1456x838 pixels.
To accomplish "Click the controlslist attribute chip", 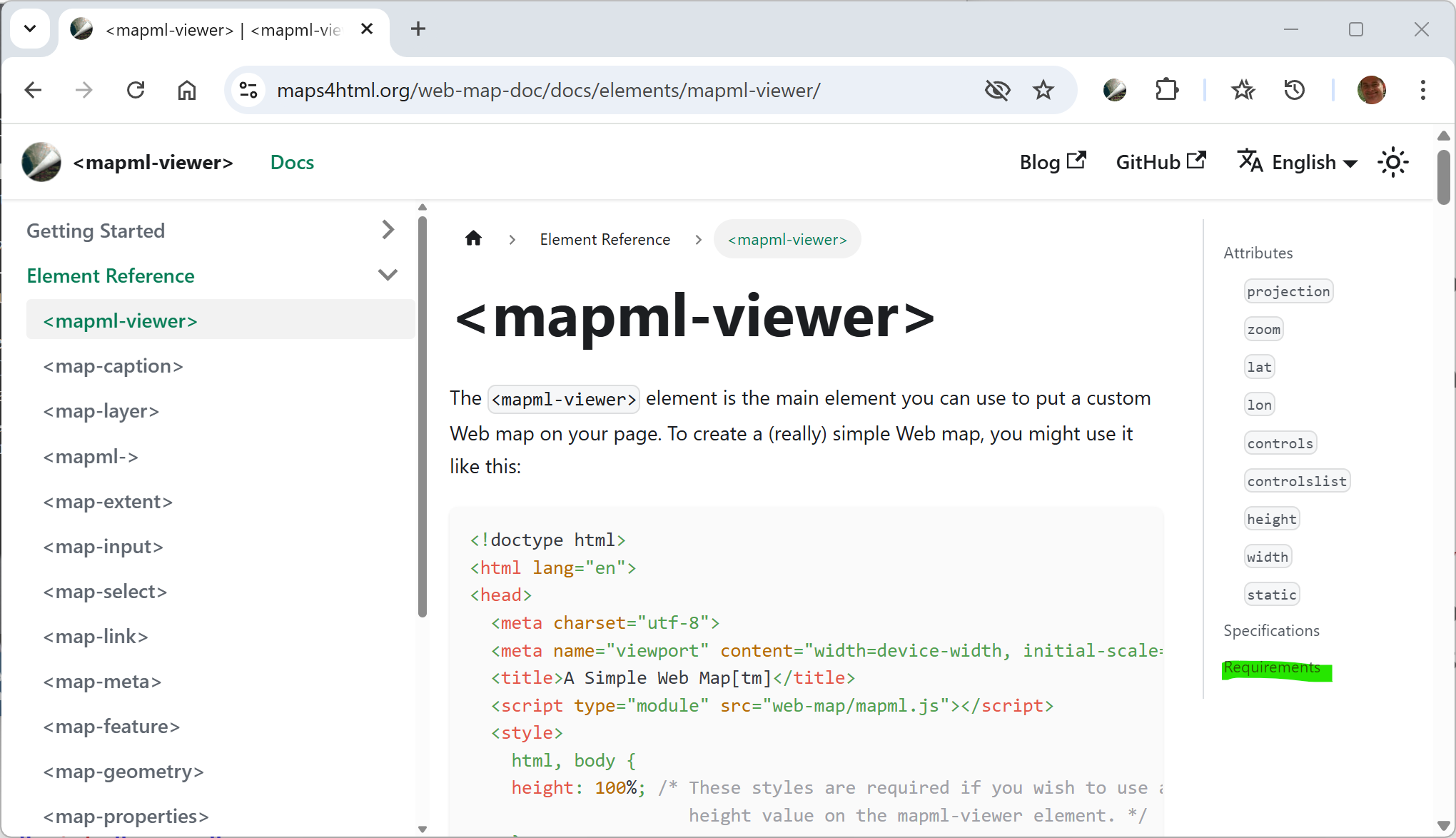I will tap(1296, 480).
